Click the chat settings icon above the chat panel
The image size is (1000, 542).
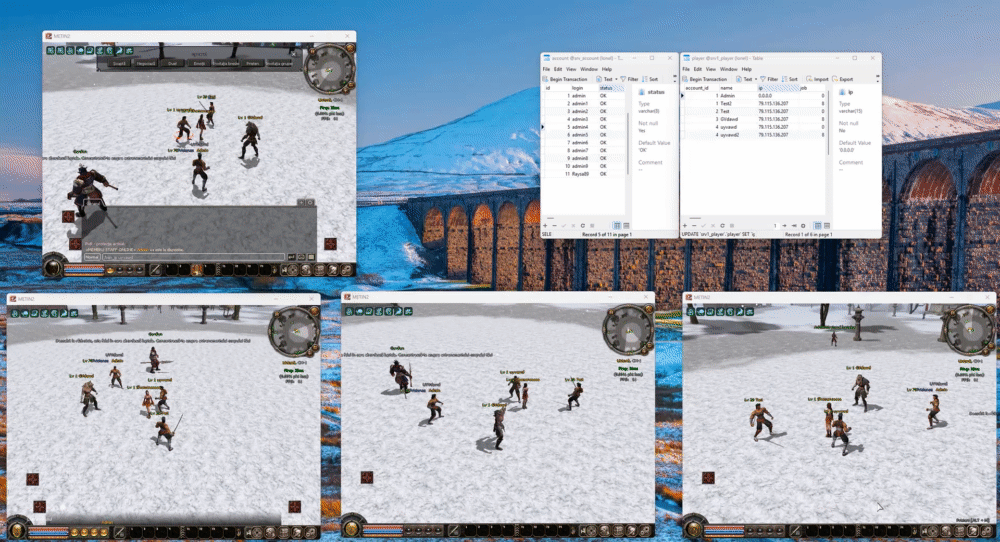coord(311,203)
